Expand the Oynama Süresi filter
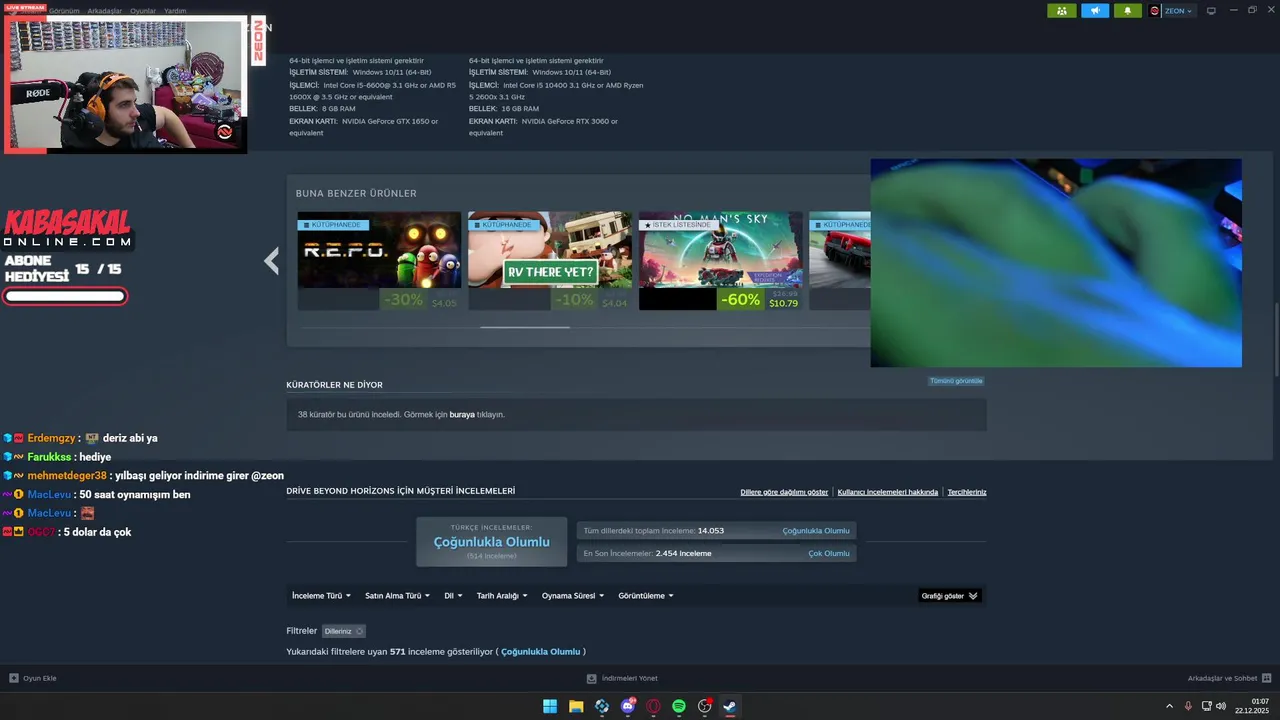The height and width of the screenshot is (720, 1280). pyautogui.click(x=572, y=596)
